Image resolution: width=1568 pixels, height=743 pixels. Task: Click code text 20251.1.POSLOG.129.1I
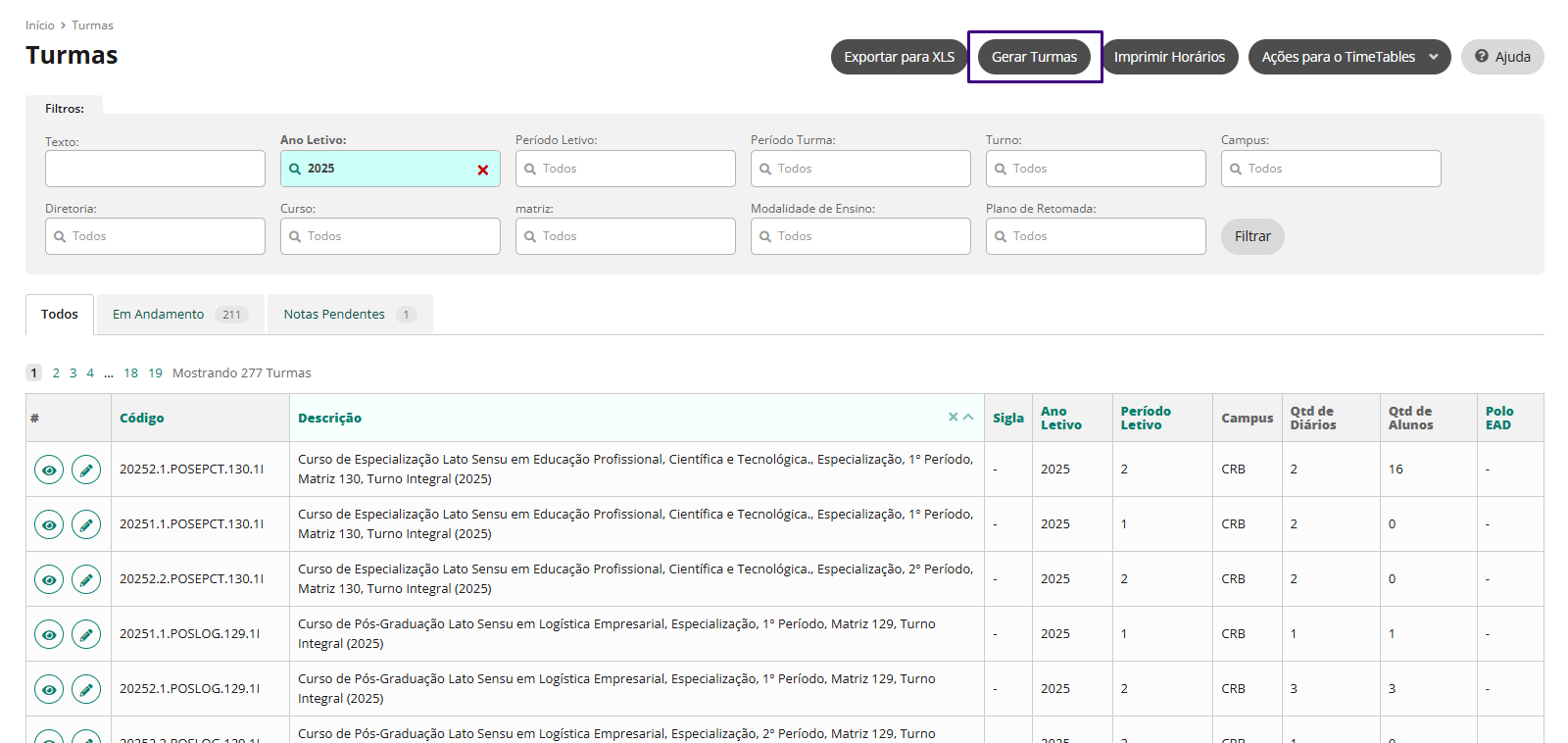coord(189,634)
